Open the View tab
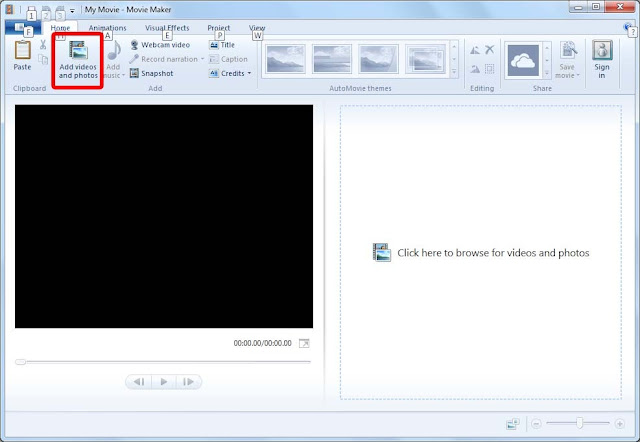 [x=257, y=28]
